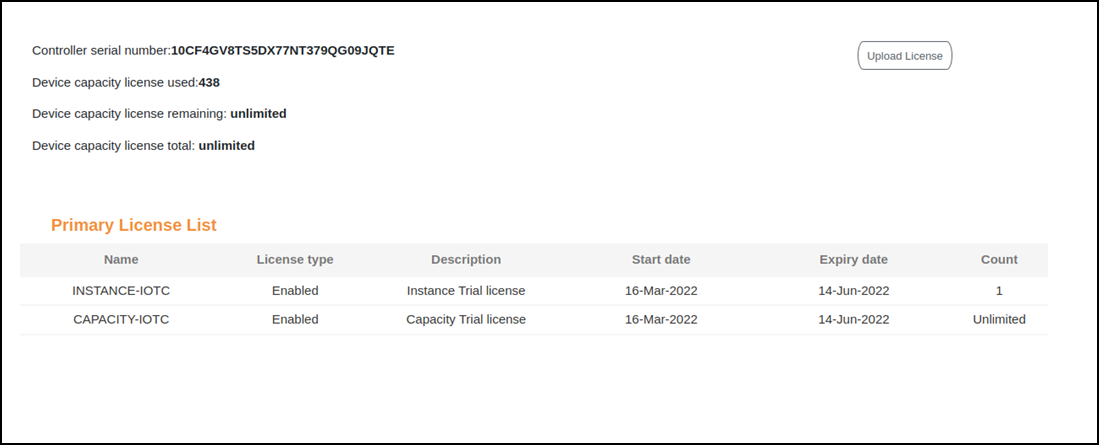Click the Primary License List heading
1099x445 pixels.
pos(133,225)
